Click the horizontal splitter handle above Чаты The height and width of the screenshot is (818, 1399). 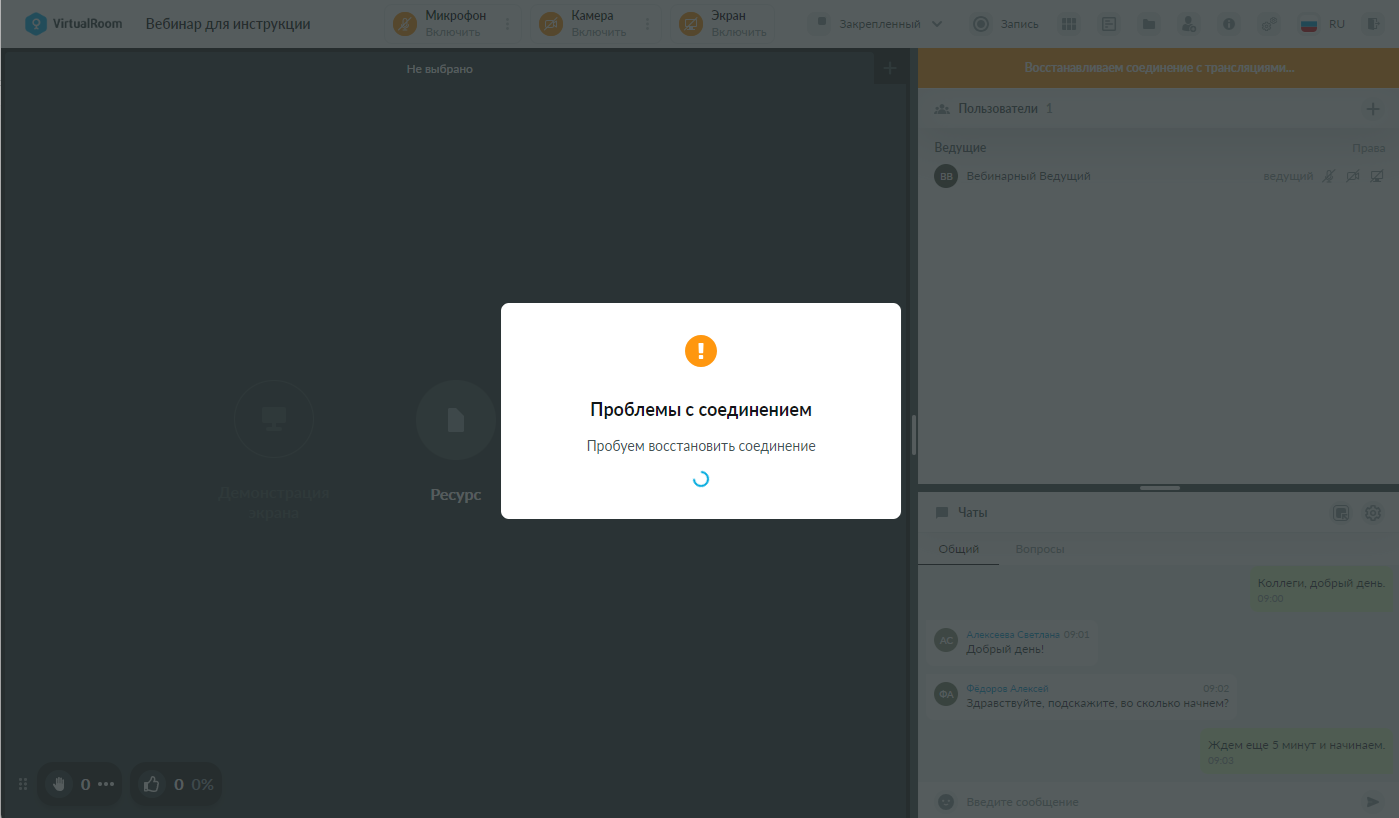pos(1159,488)
